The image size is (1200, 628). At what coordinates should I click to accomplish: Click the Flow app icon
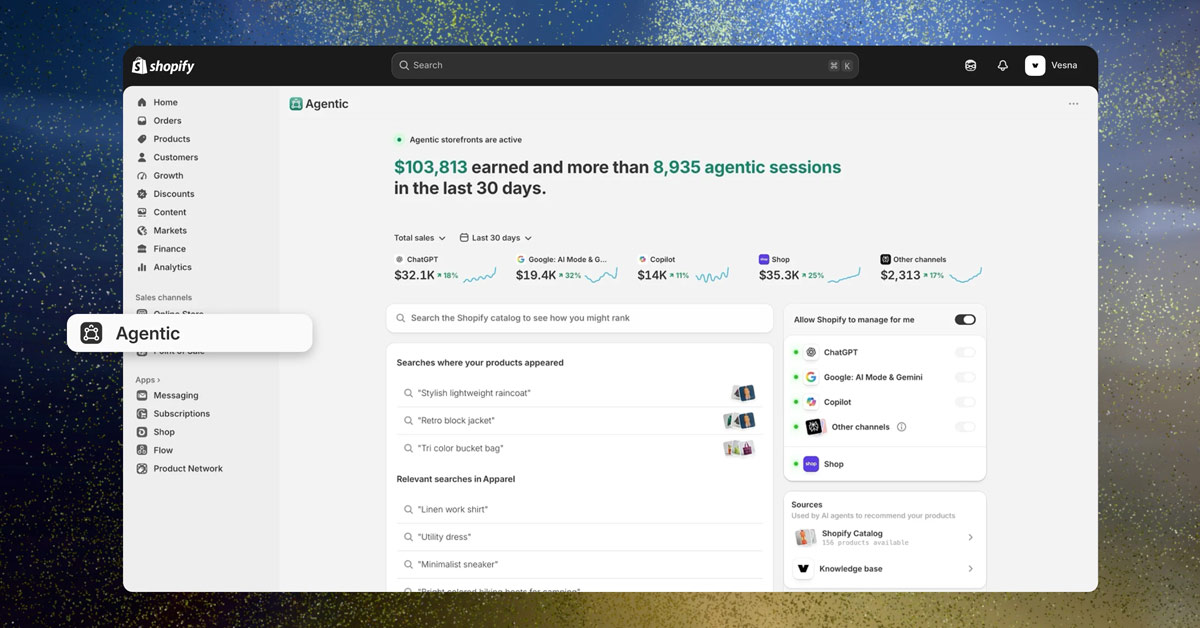tap(142, 450)
